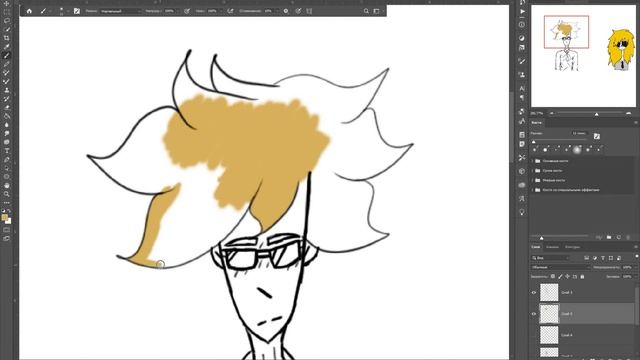
Task: Open the Layers panel flyout menu
Action: (x=636, y=247)
